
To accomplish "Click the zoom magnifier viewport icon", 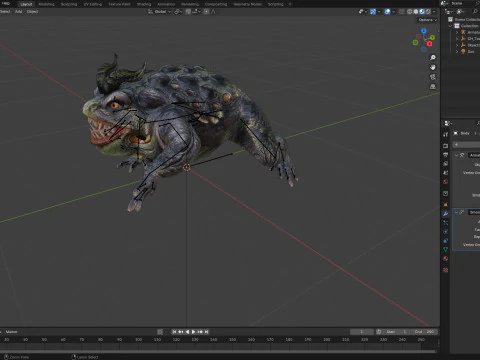I will coord(433,58).
